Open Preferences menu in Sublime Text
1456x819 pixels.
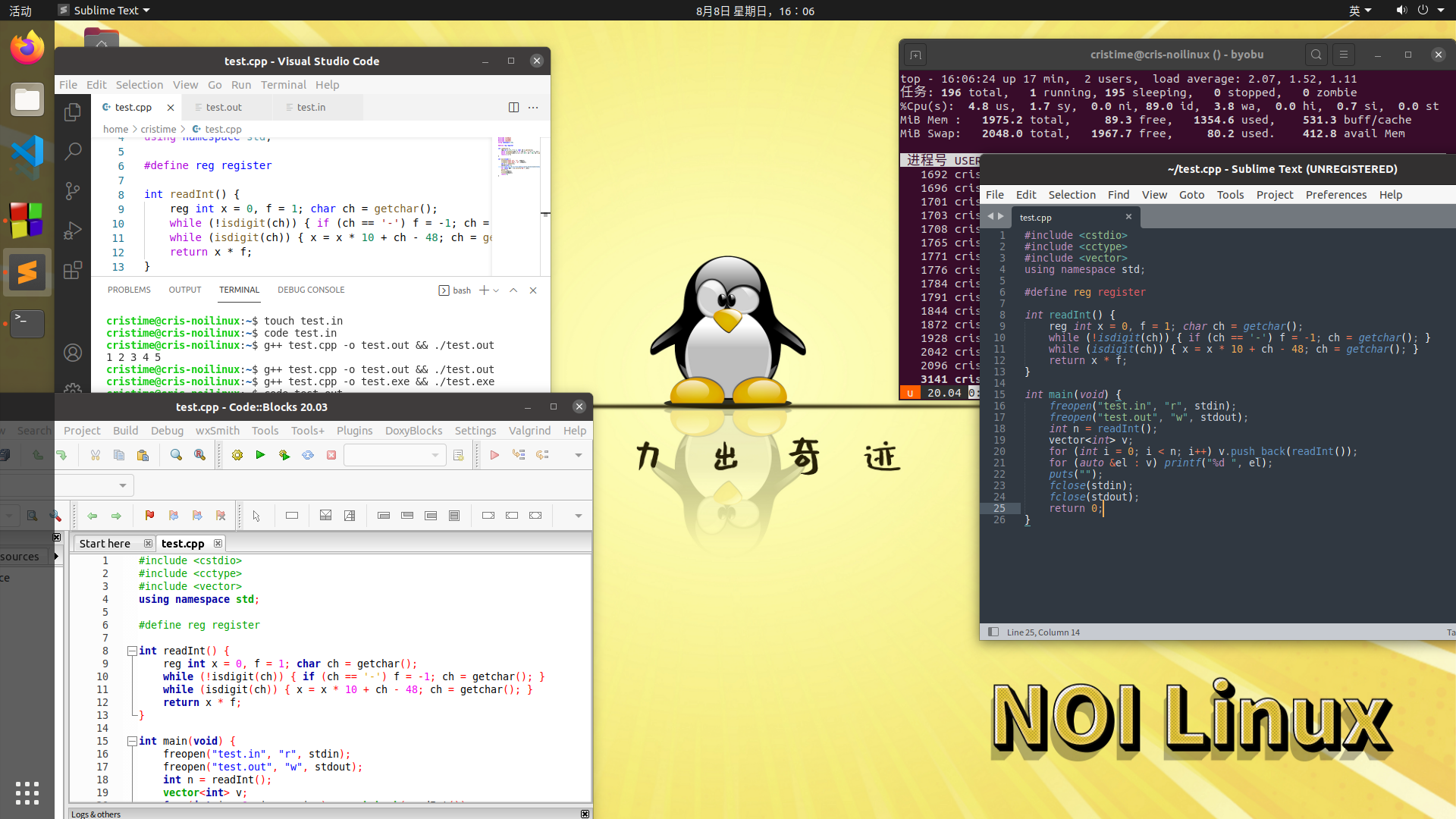point(1335,195)
